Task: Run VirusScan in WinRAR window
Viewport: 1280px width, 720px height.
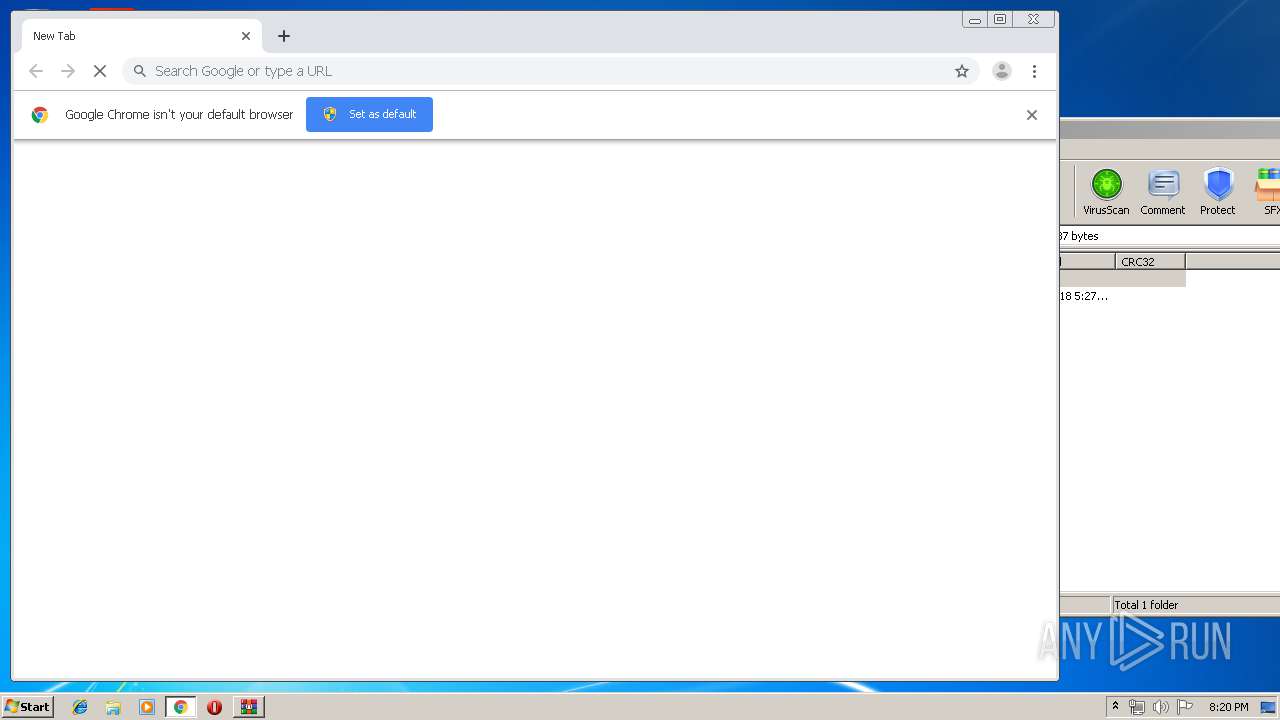Action: 1106,192
